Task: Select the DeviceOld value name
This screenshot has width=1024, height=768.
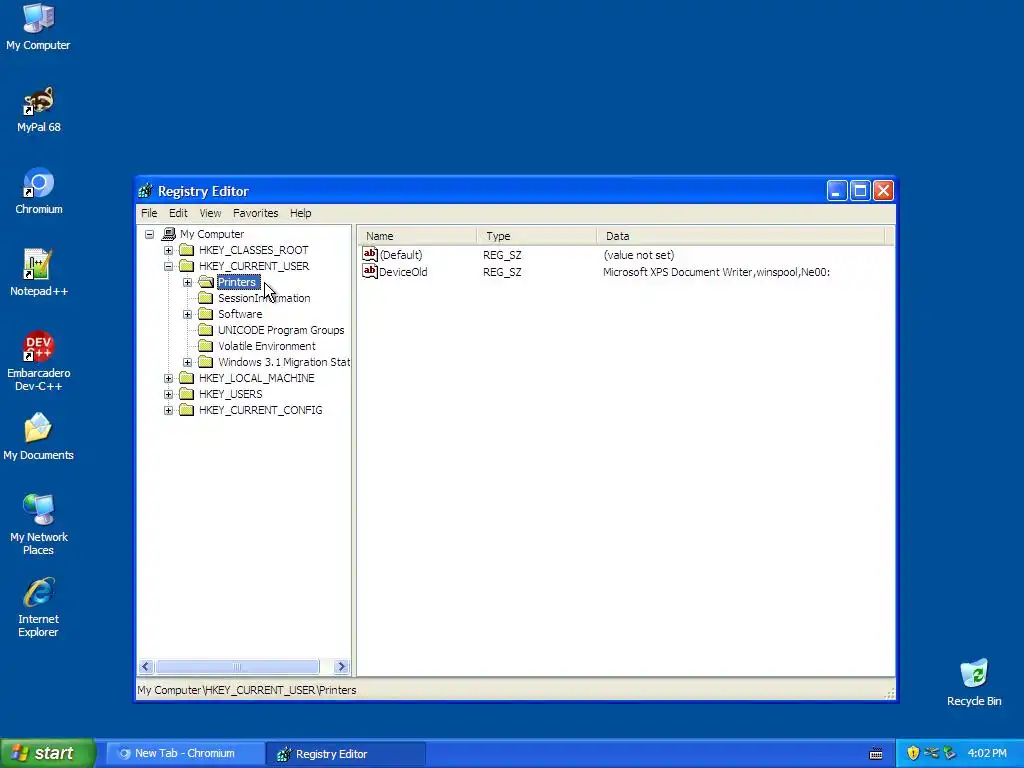Action: pos(403,272)
